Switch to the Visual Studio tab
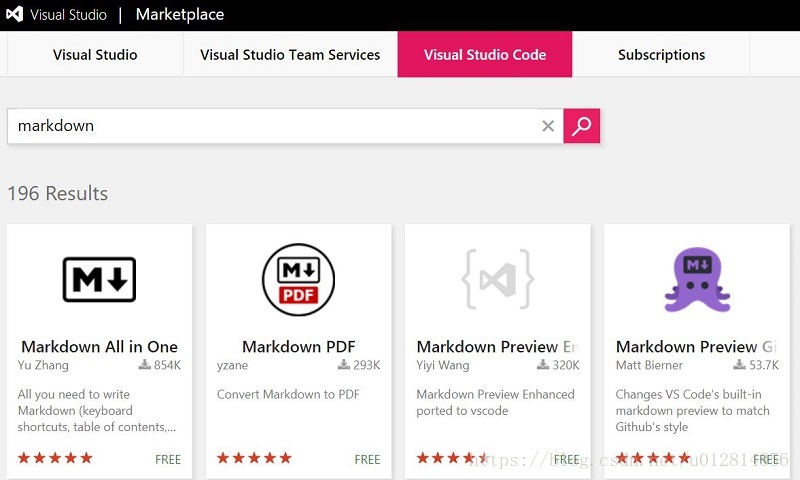The image size is (800, 480). (x=95, y=55)
